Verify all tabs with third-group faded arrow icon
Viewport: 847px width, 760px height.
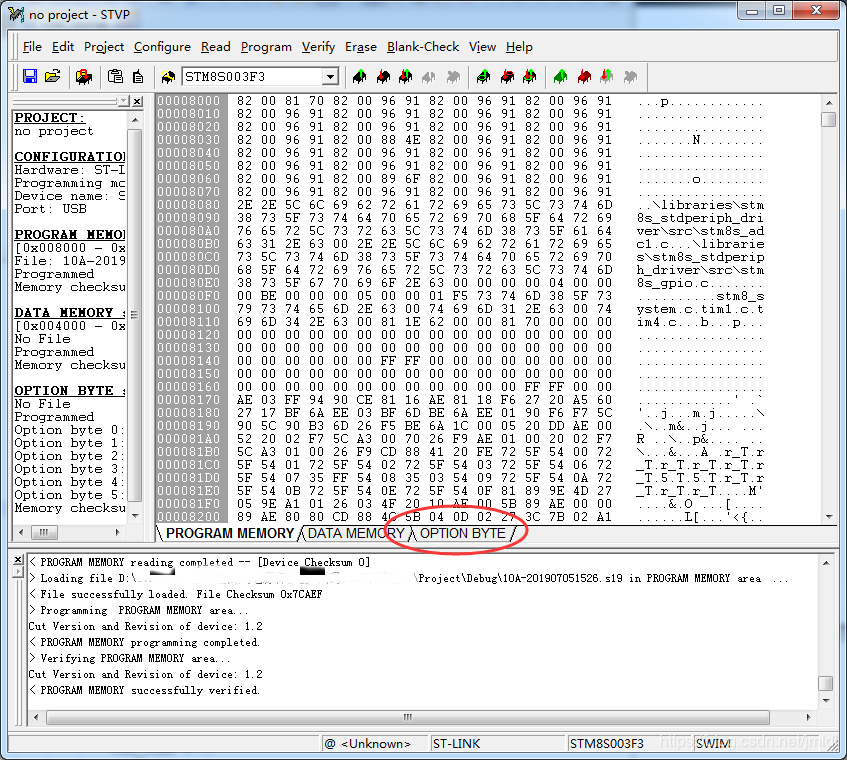tap(607, 77)
